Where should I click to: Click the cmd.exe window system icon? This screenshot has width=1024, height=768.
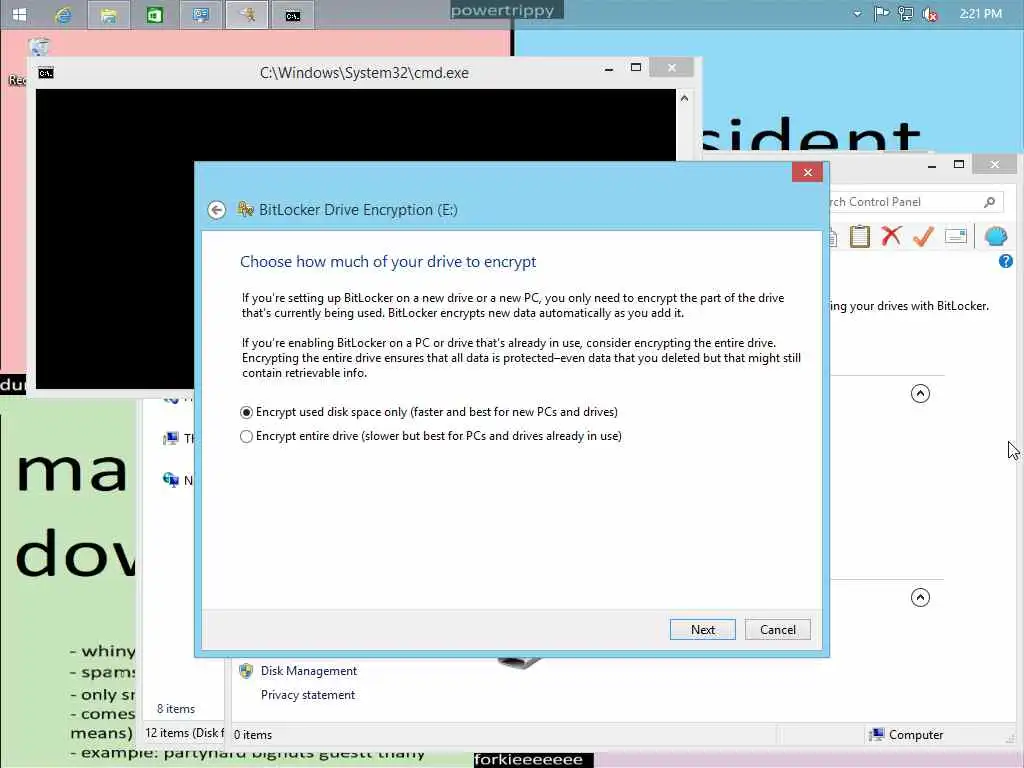click(46, 72)
